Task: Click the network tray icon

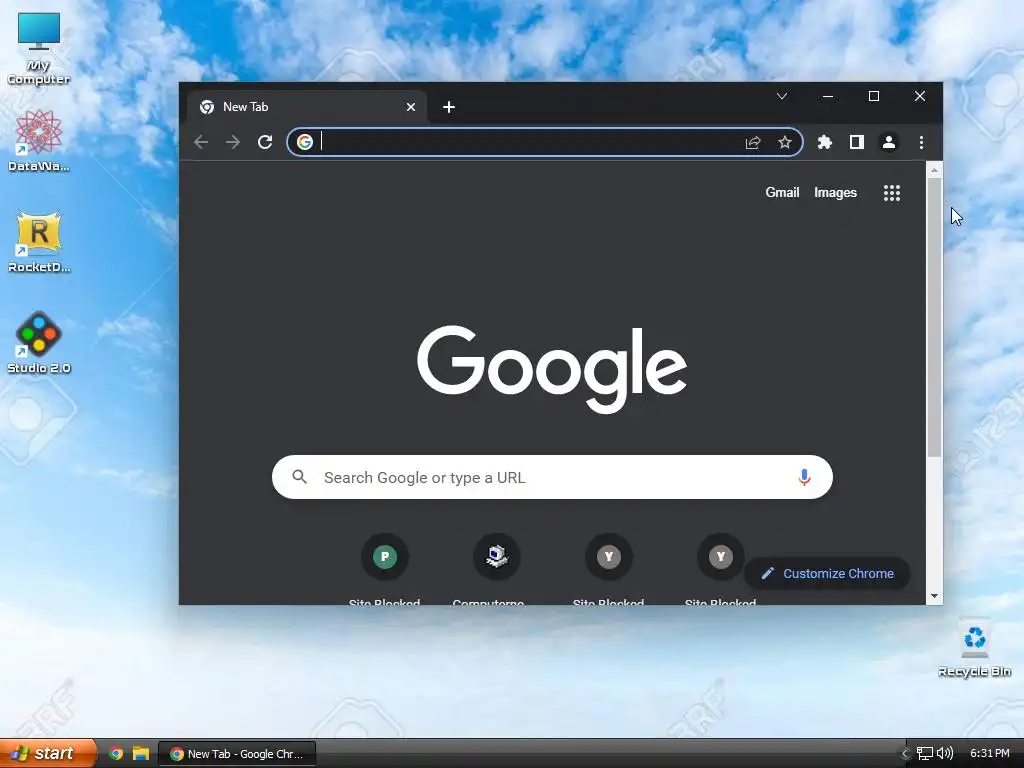Action: 925,754
